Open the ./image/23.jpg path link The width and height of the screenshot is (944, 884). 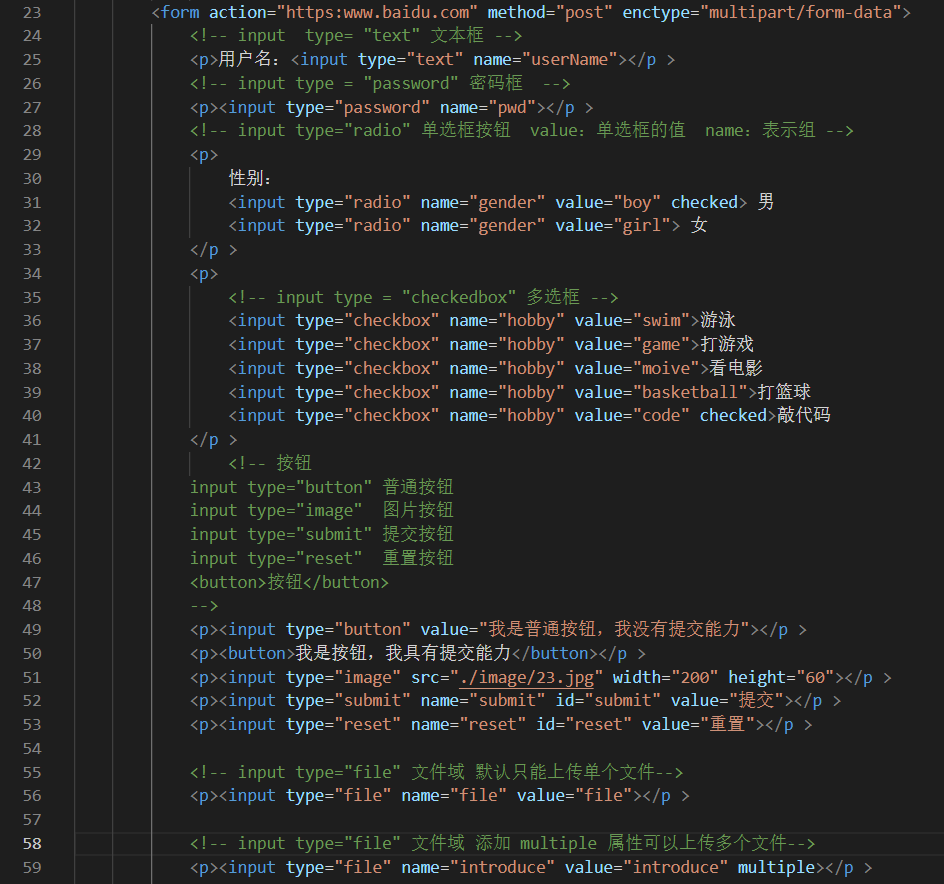pyautogui.click(x=526, y=677)
